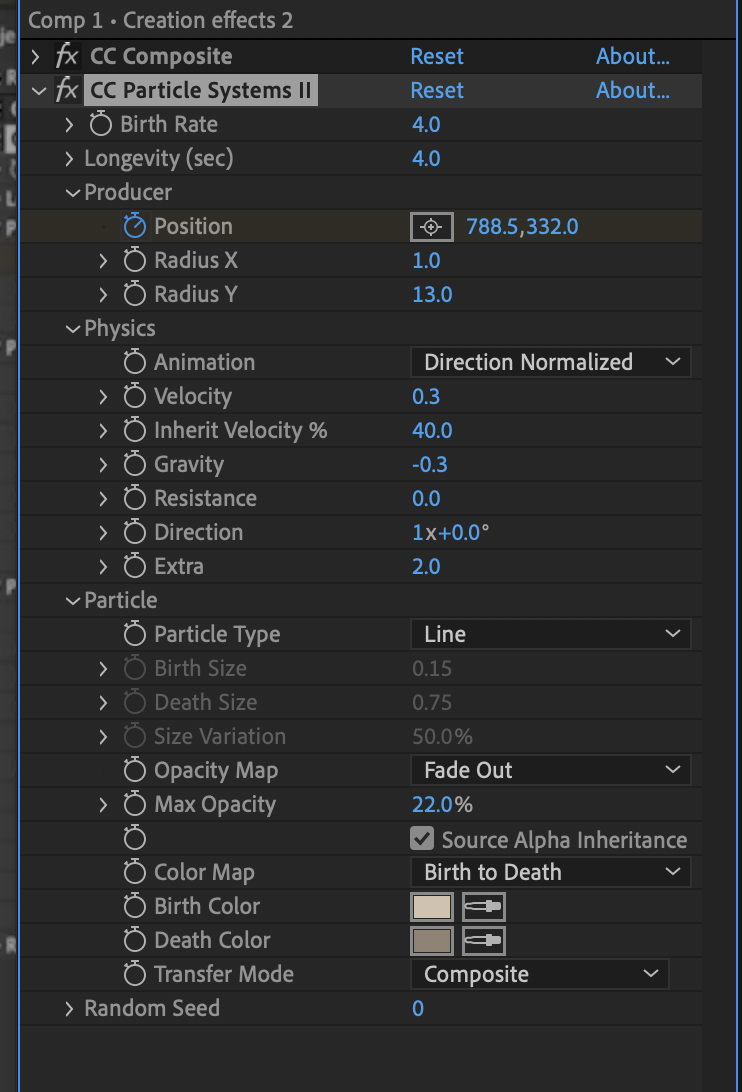Toggle the Birth Rate stopwatch
The height and width of the screenshot is (1092, 742).
(100, 125)
